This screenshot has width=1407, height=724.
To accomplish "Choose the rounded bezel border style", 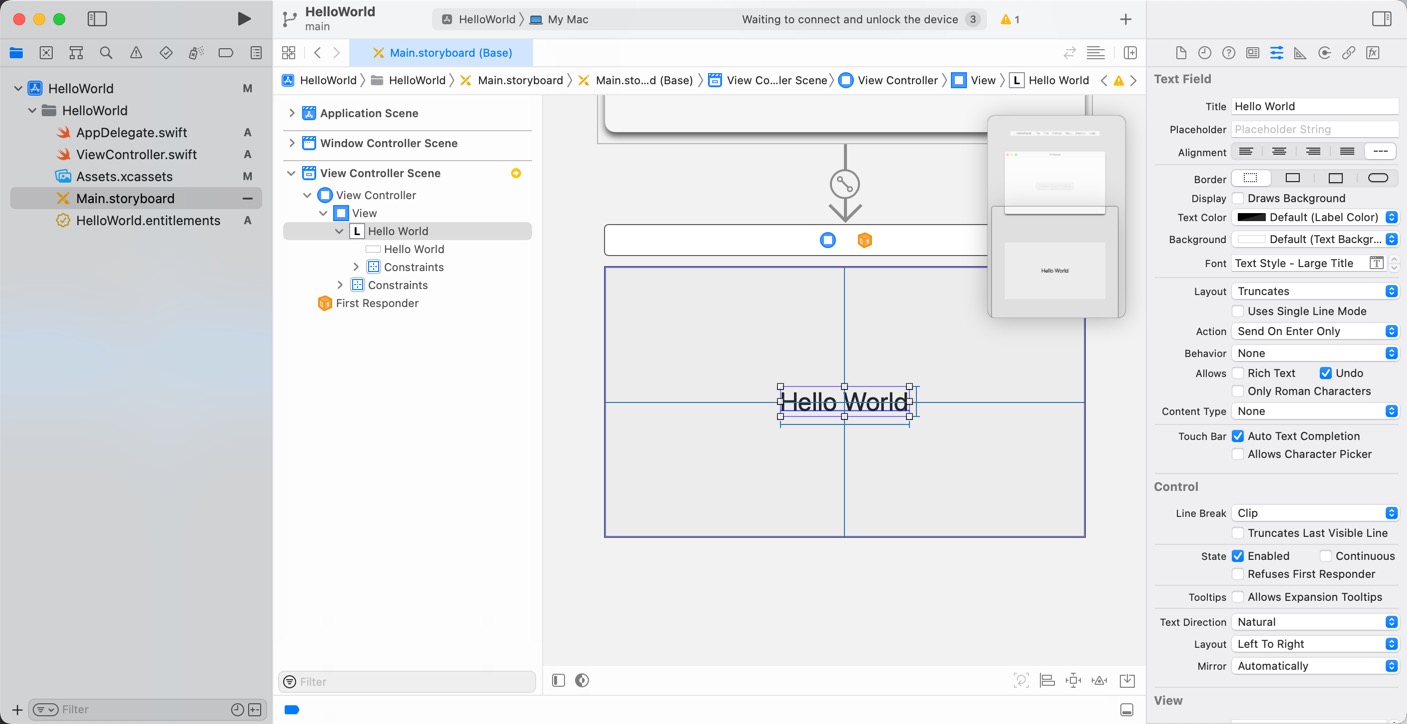I will (x=1378, y=179).
